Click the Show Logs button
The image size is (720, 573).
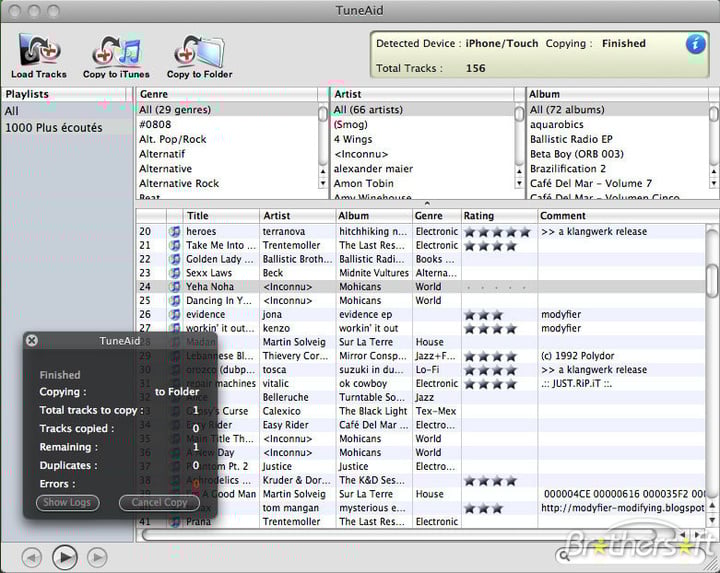[x=67, y=503]
